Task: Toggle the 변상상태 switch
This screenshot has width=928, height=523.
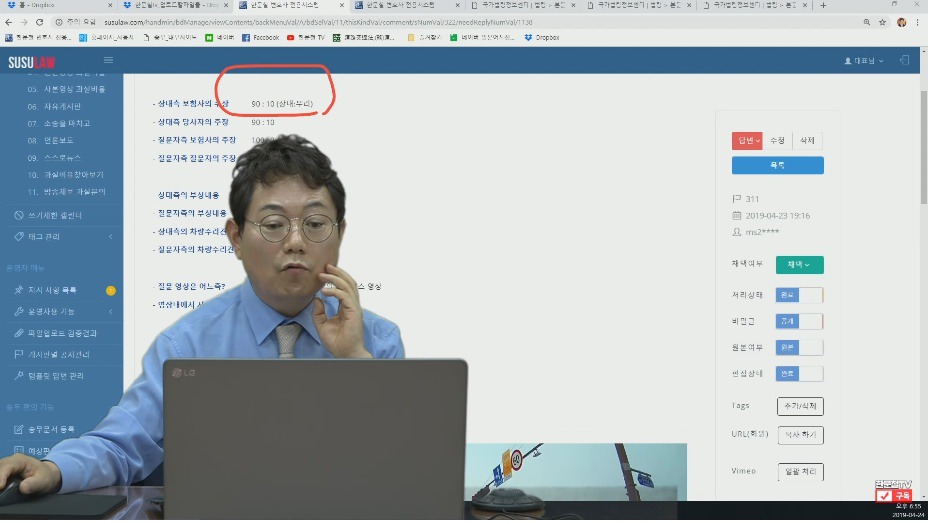Action: (x=799, y=373)
